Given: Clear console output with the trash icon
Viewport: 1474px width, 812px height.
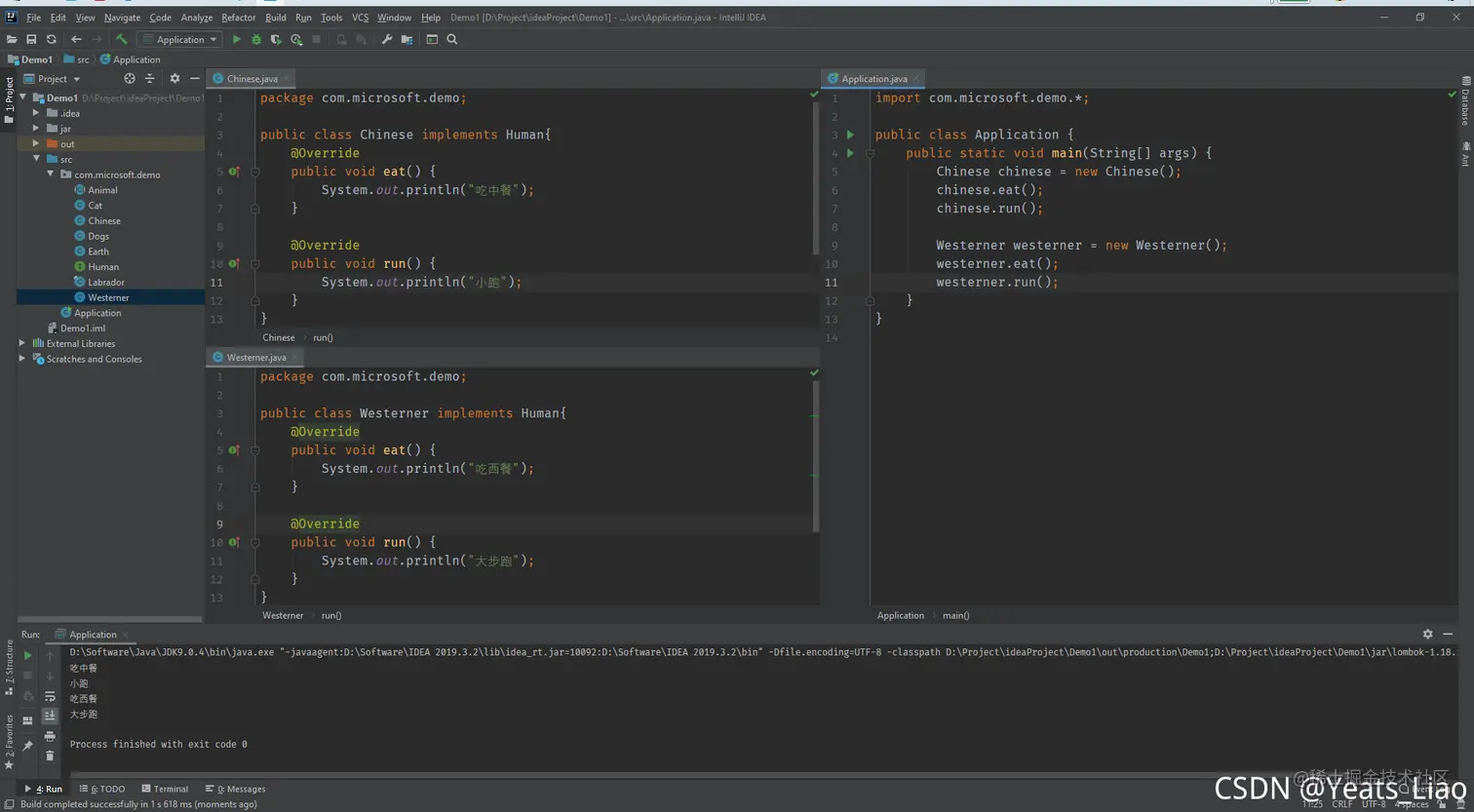Looking at the screenshot, I should tap(50, 755).
